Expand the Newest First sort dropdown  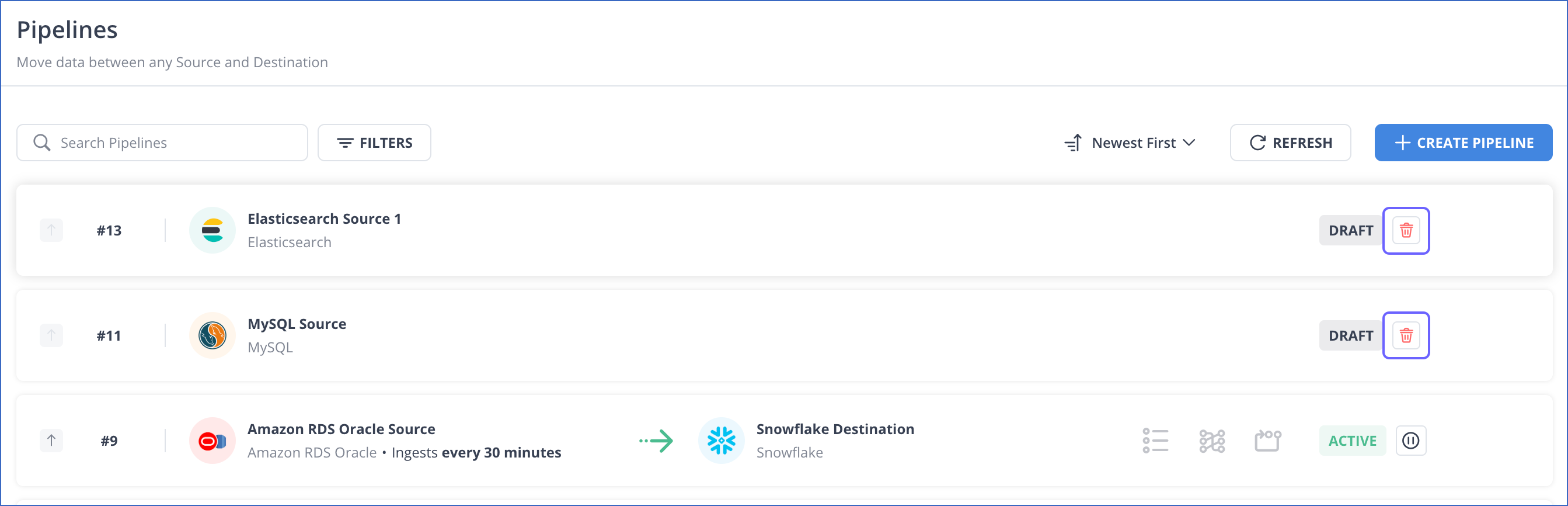pos(1130,143)
